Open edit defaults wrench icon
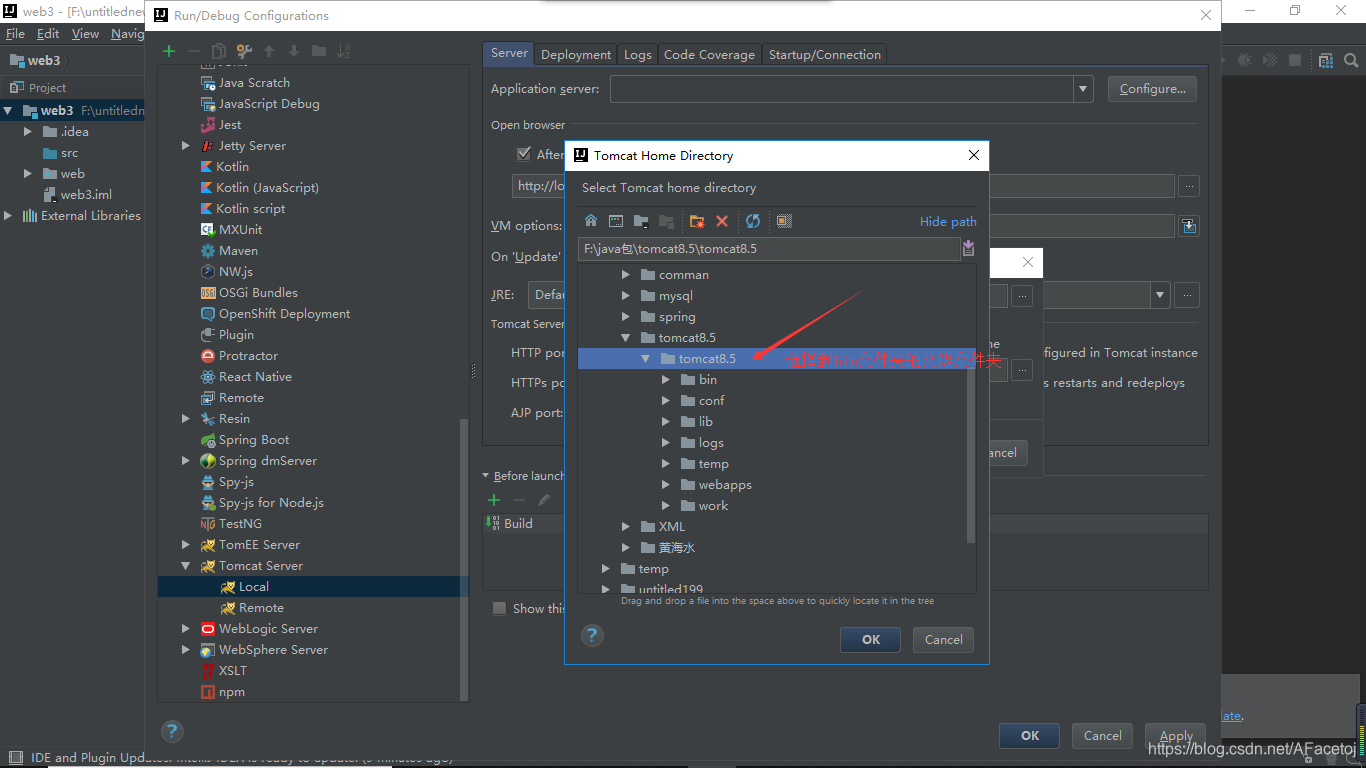 (243, 51)
